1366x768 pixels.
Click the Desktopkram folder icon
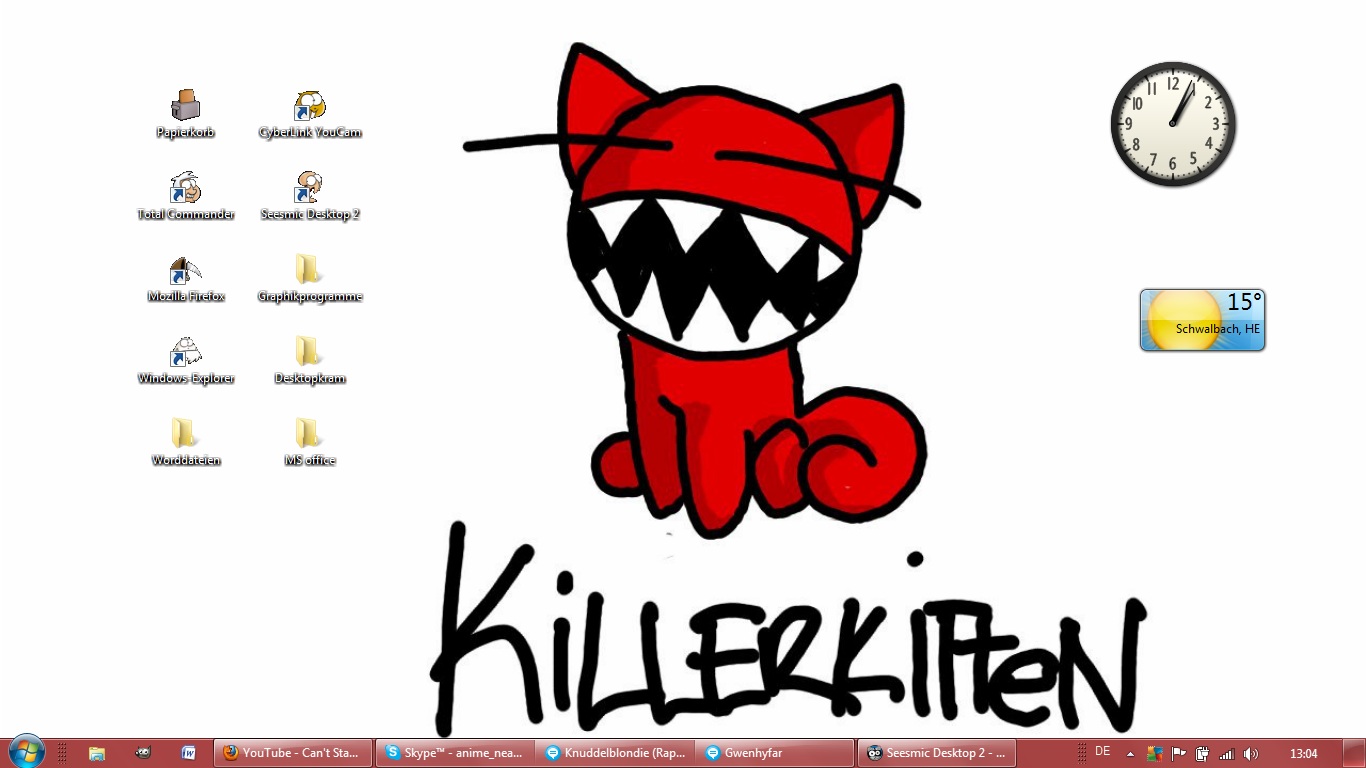[309, 352]
